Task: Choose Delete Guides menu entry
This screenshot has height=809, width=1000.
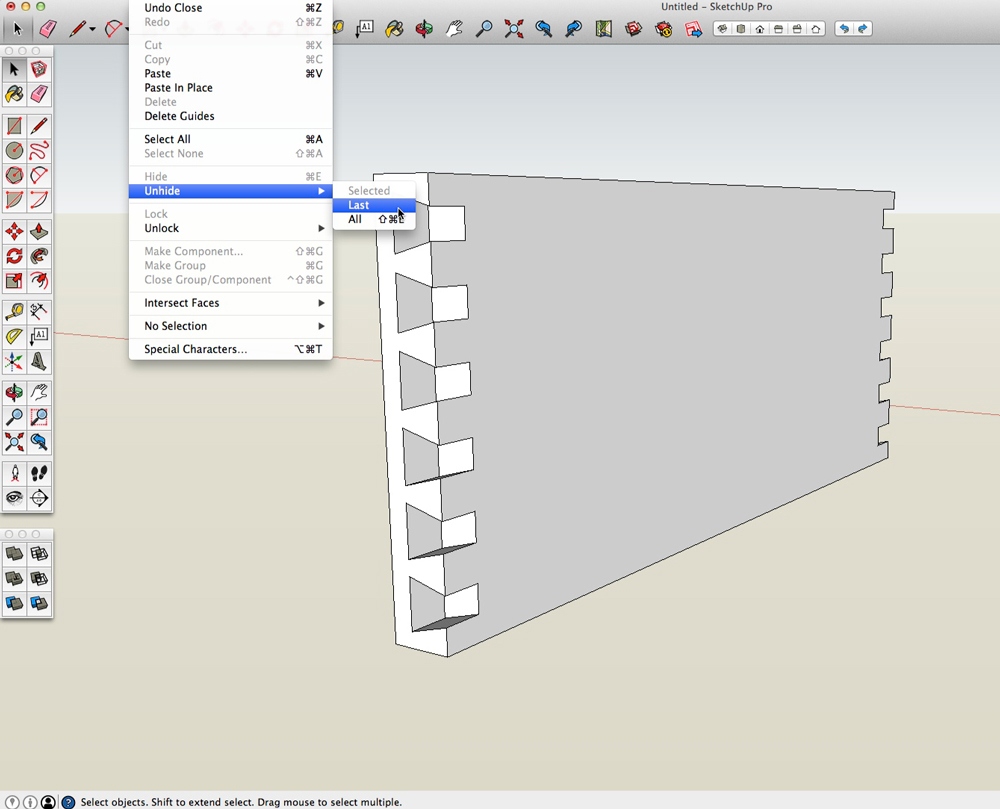Action: (179, 116)
